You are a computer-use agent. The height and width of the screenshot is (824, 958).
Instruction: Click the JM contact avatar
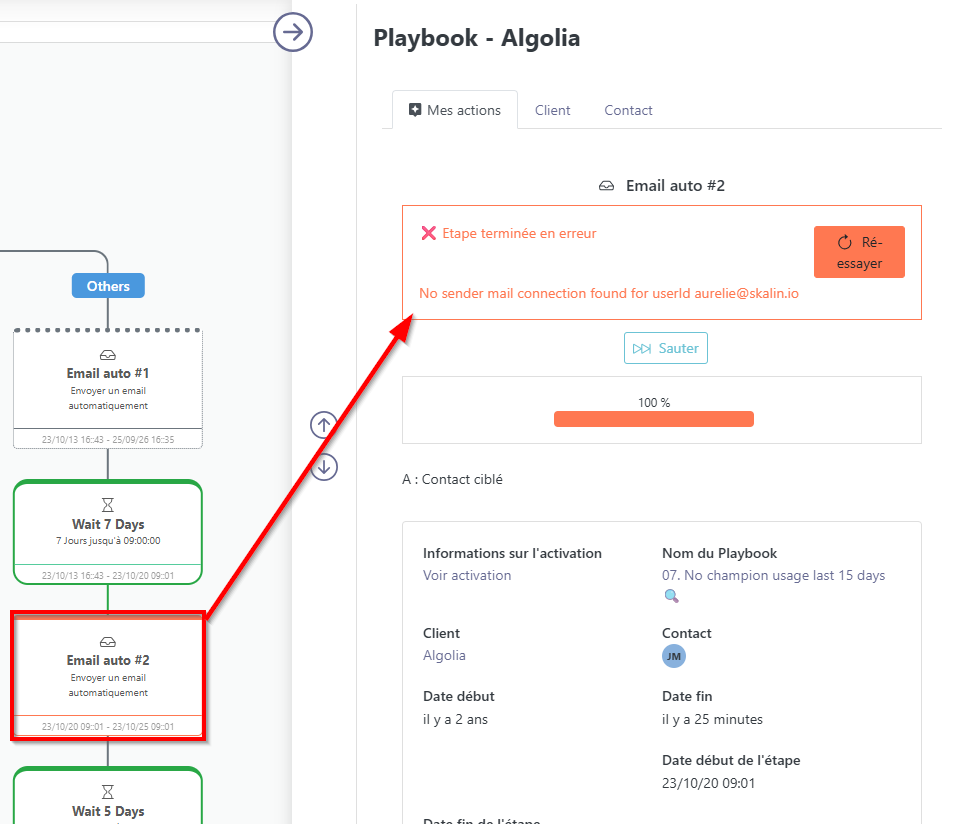tap(674, 656)
